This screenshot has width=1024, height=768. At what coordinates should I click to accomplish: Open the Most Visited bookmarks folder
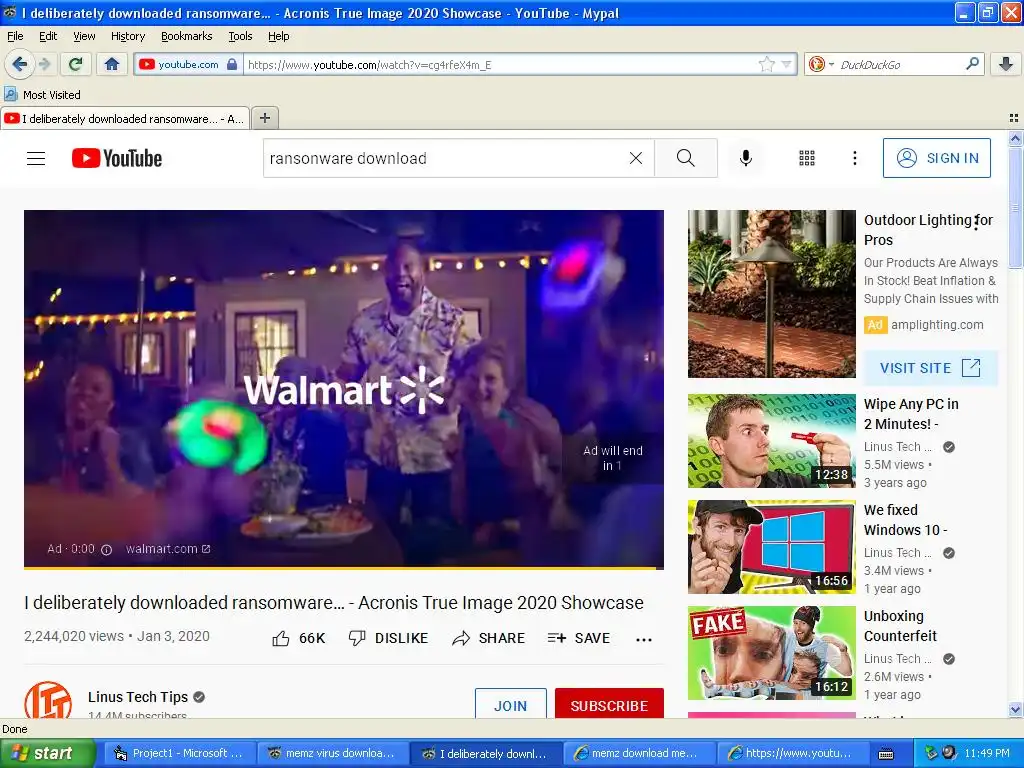(42, 95)
